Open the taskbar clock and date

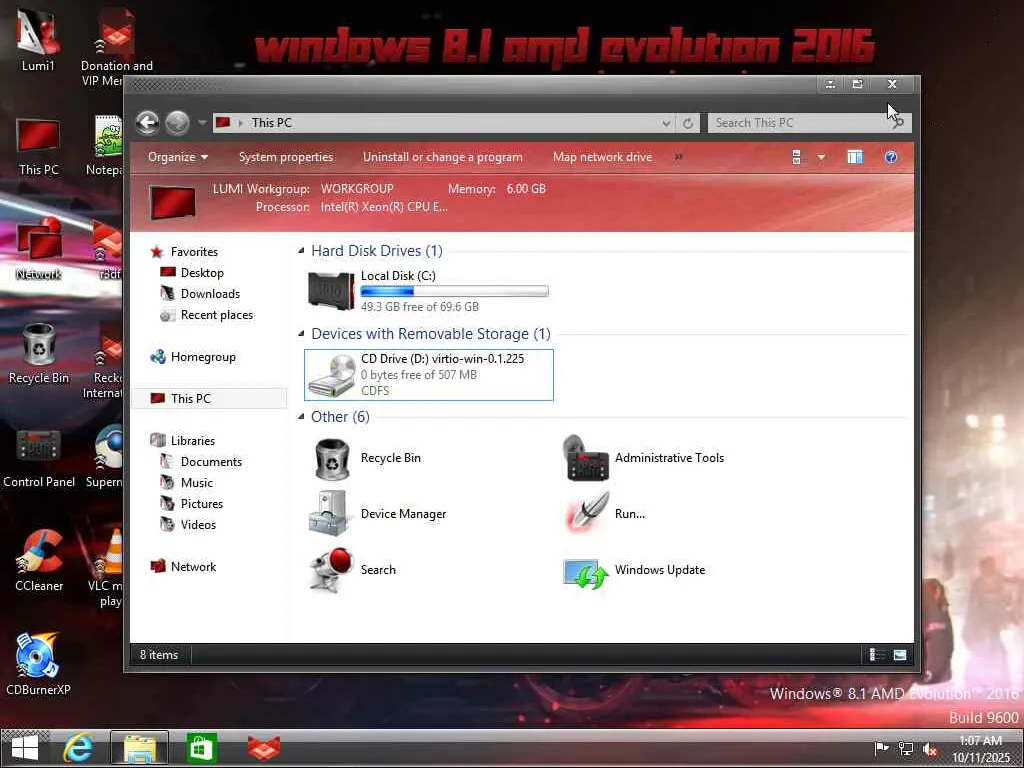click(981, 749)
